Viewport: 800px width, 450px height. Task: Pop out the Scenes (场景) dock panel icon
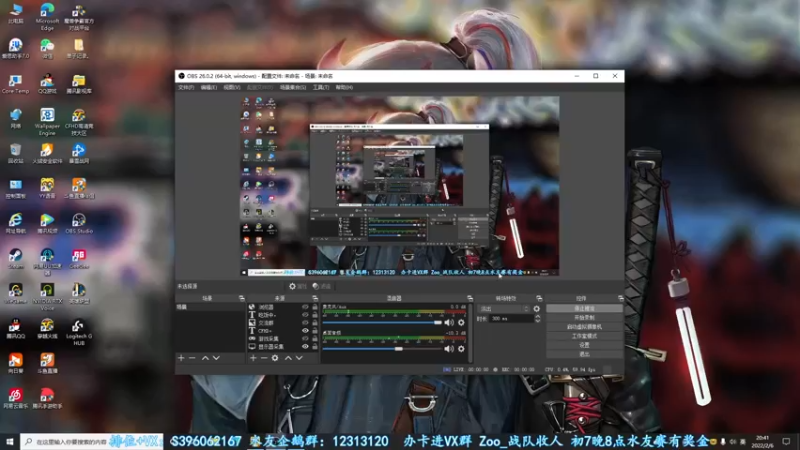(x=242, y=298)
